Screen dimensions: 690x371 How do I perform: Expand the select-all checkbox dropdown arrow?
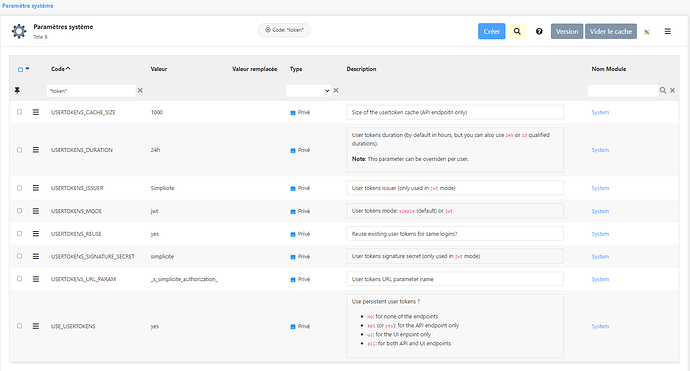tap(27, 69)
